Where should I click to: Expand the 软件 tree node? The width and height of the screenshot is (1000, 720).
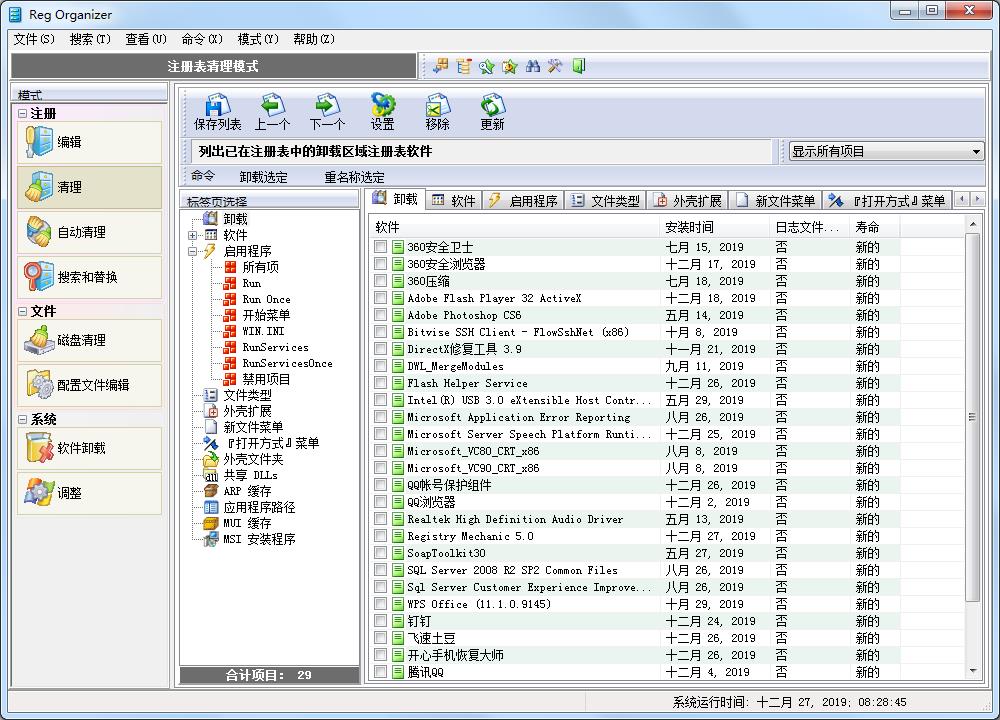192,235
